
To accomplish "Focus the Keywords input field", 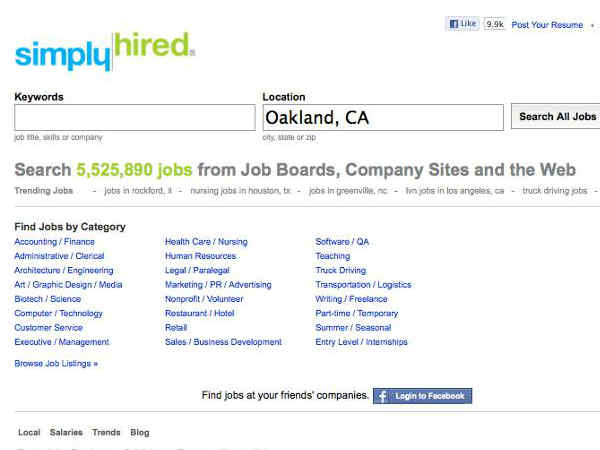I will pyautogui.click(x=135, y=118).
